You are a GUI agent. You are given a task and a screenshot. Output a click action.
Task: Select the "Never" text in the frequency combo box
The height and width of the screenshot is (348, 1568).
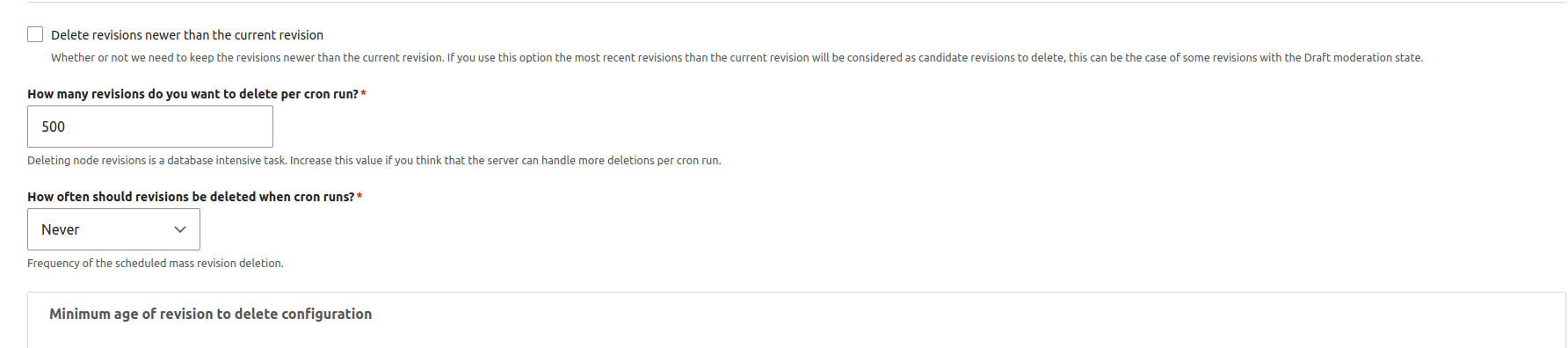pyautogui.click(x=61, y=229)
